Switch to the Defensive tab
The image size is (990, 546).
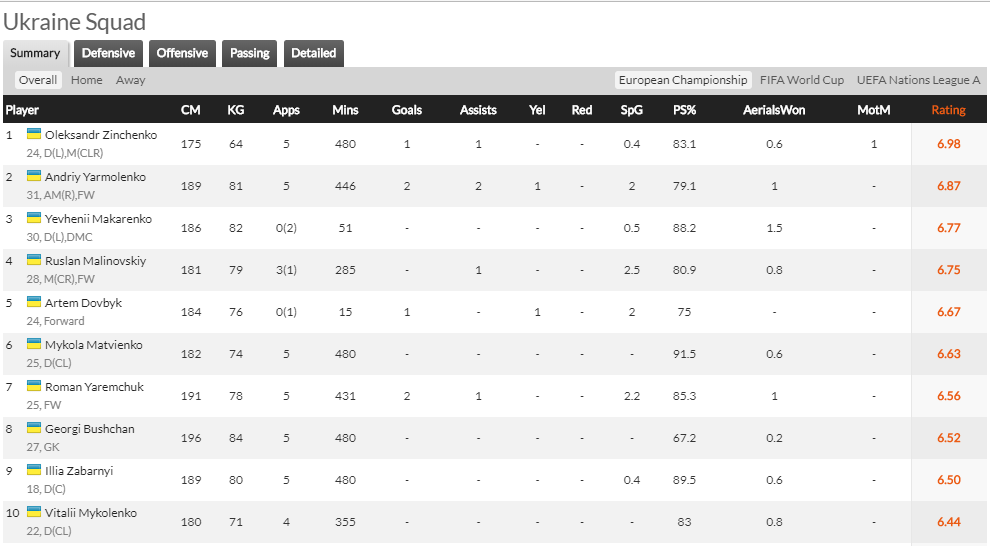108,53
